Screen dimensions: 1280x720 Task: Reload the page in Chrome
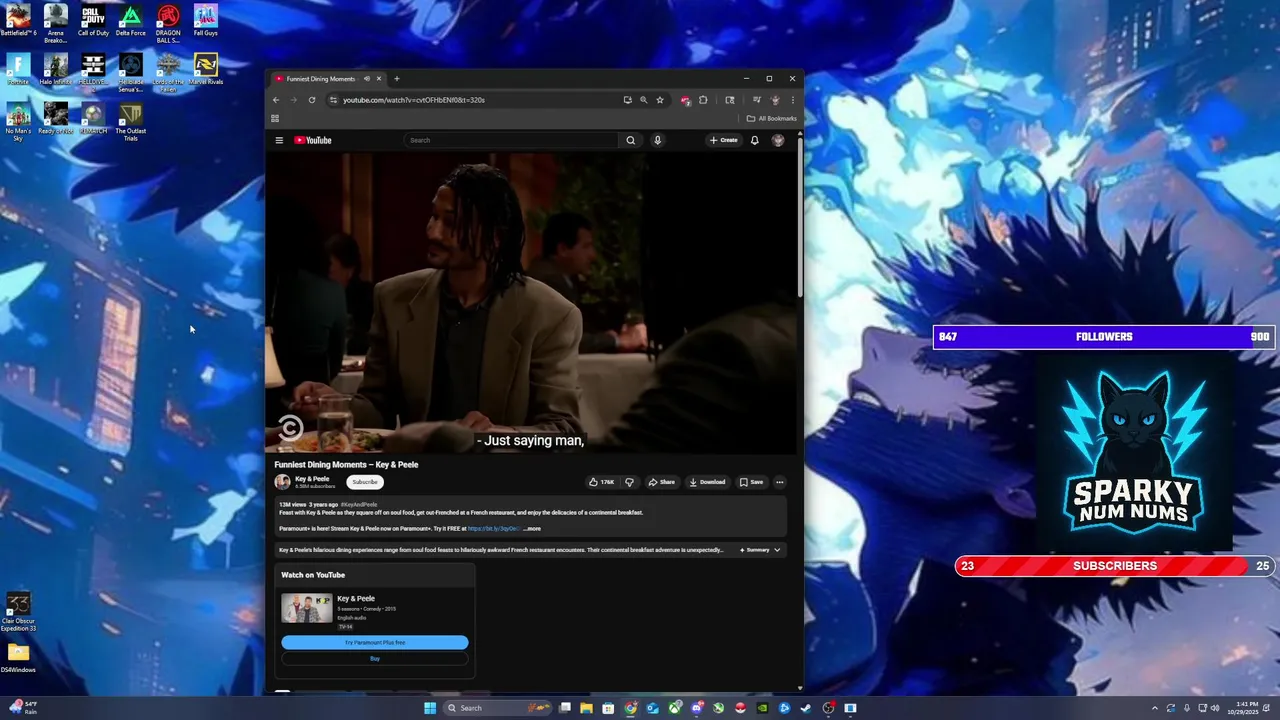[312, 100]
